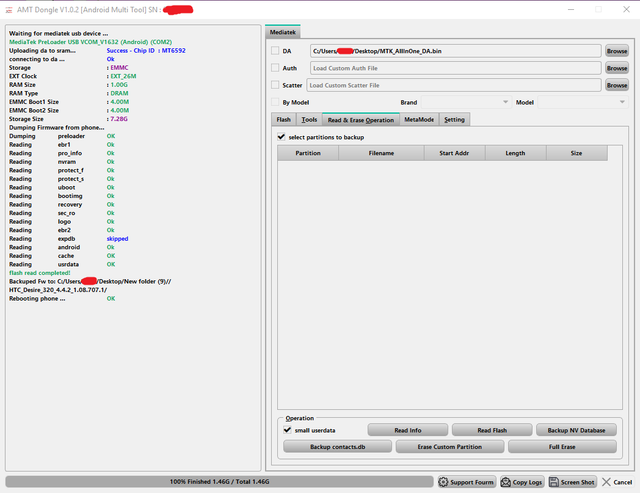Uncheck select partitions to backup
Viewport: 640px width, 493px height.
(x=281, y=136)
